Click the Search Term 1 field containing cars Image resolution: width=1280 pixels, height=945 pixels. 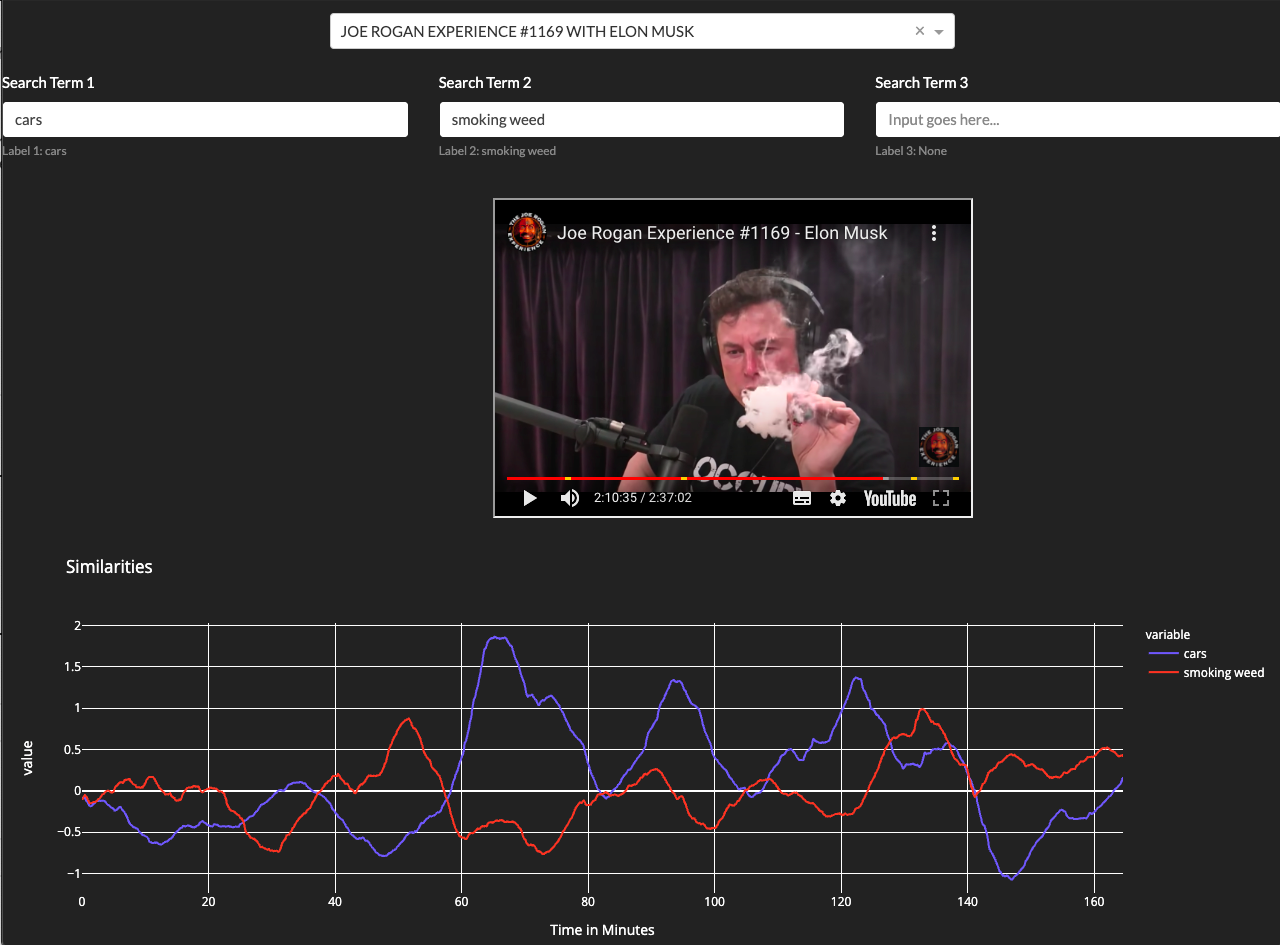coord(205,119)
